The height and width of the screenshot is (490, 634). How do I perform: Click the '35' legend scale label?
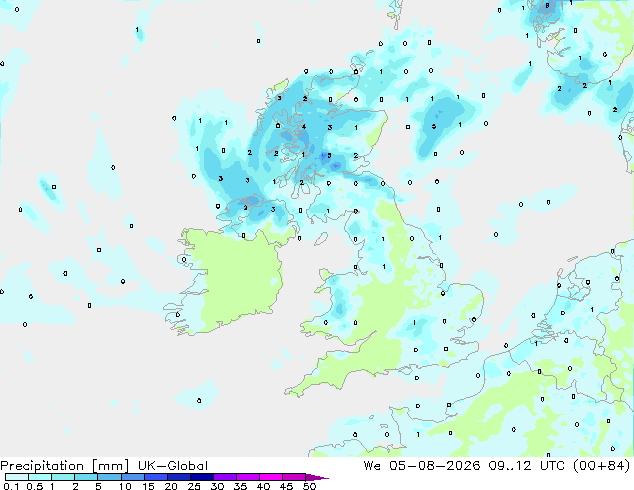coord(240,486)
